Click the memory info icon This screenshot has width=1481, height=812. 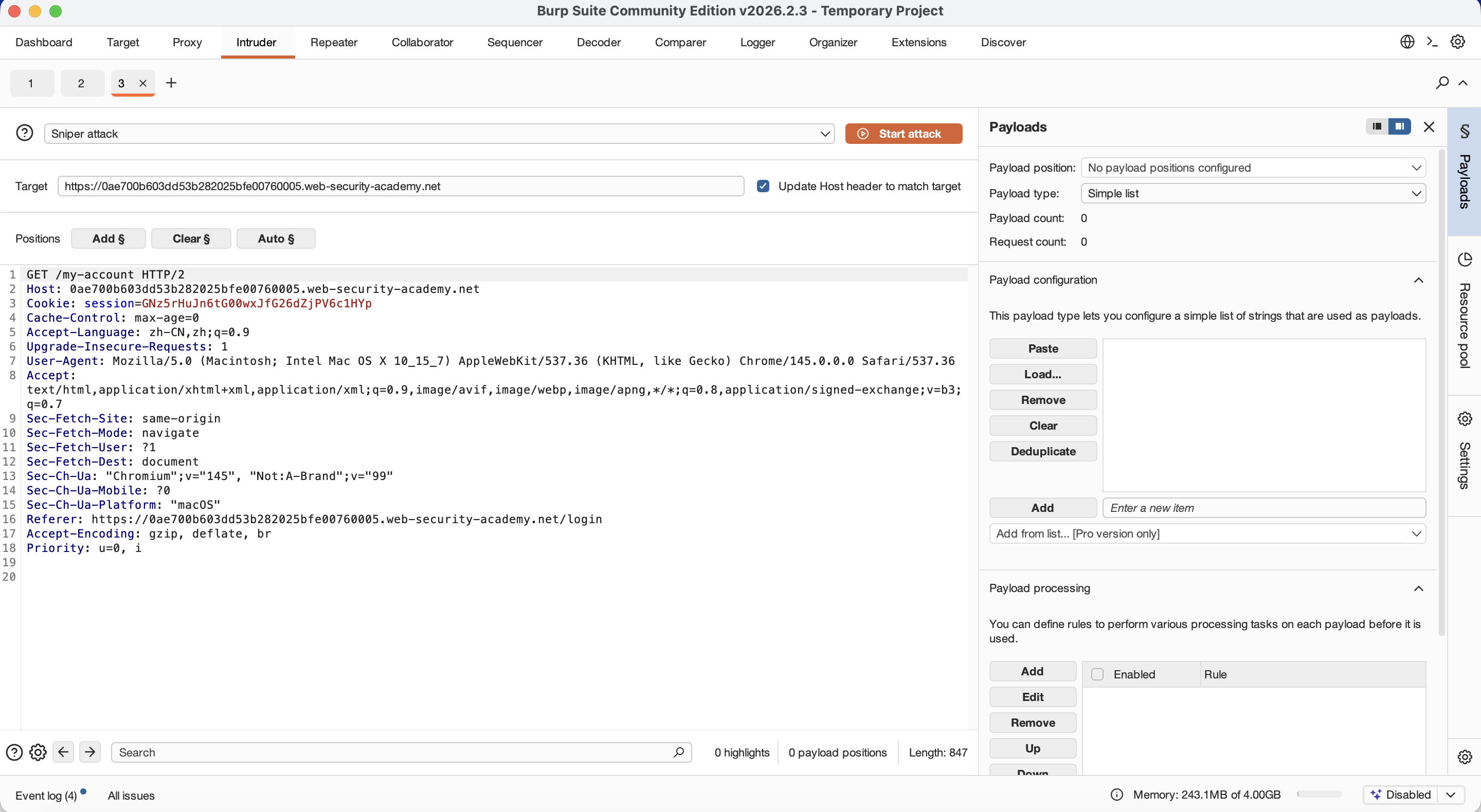click(1116, 795)
